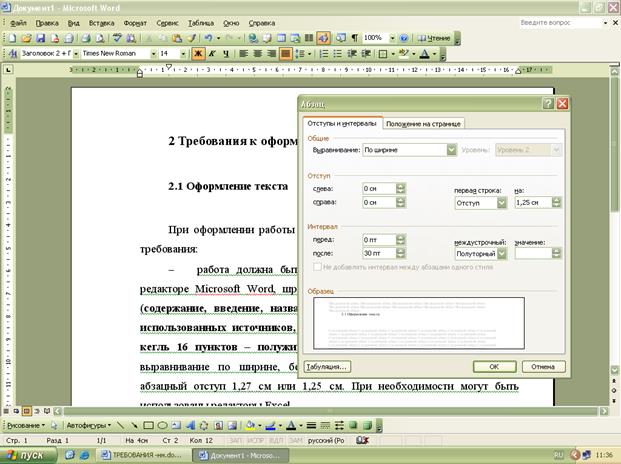Viewport: 621px width, 464px height.
Task: Click the Табуляция button
Action: coord(328,365)
